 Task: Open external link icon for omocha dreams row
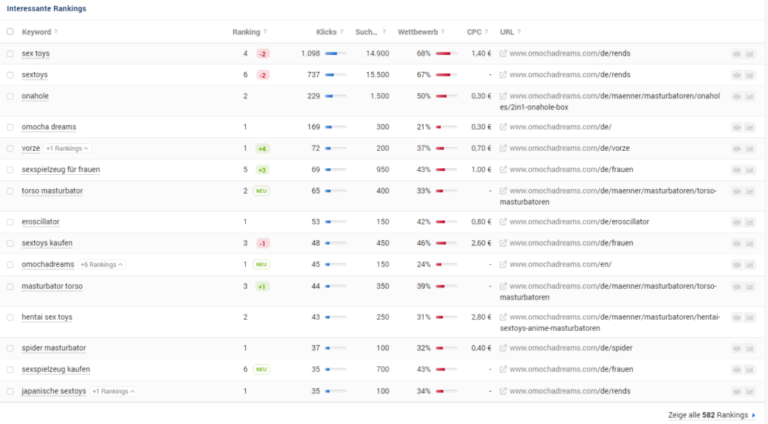503,127
